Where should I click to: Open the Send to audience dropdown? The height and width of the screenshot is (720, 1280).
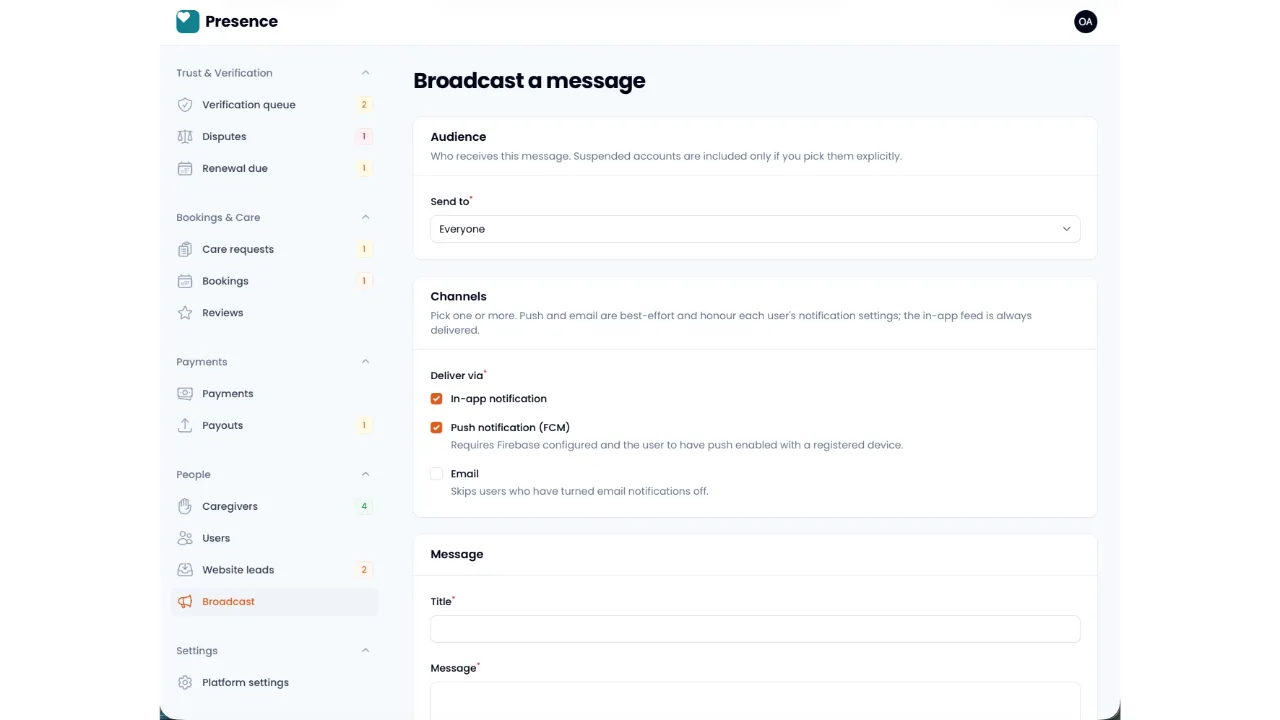tap(755, 229)
